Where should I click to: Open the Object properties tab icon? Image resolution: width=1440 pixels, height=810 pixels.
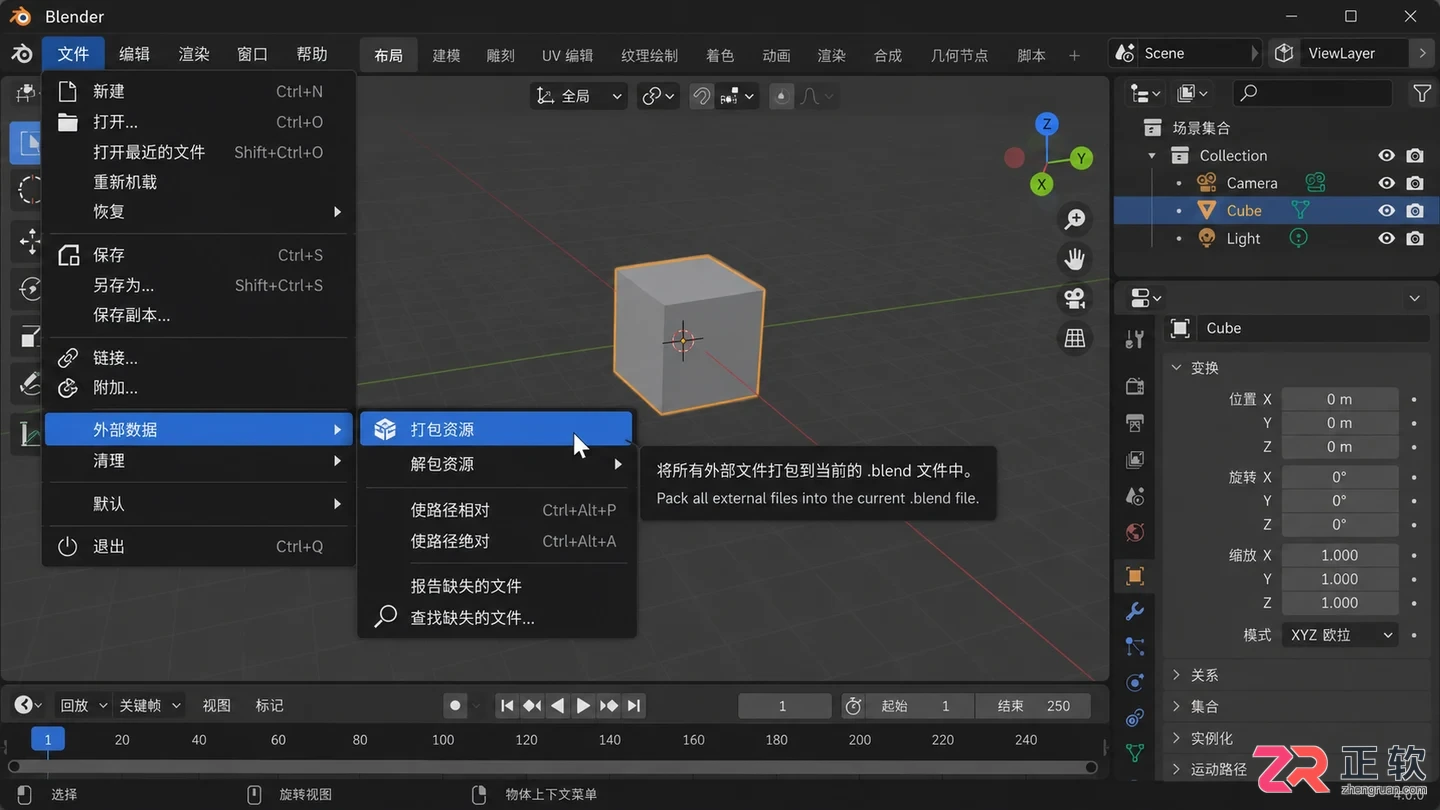click(1135, 576)
